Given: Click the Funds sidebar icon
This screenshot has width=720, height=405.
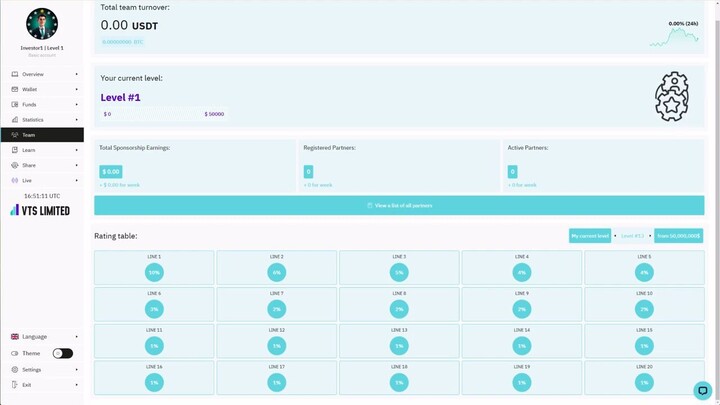Looking at the screenshot, I should (x=15, y=104).
